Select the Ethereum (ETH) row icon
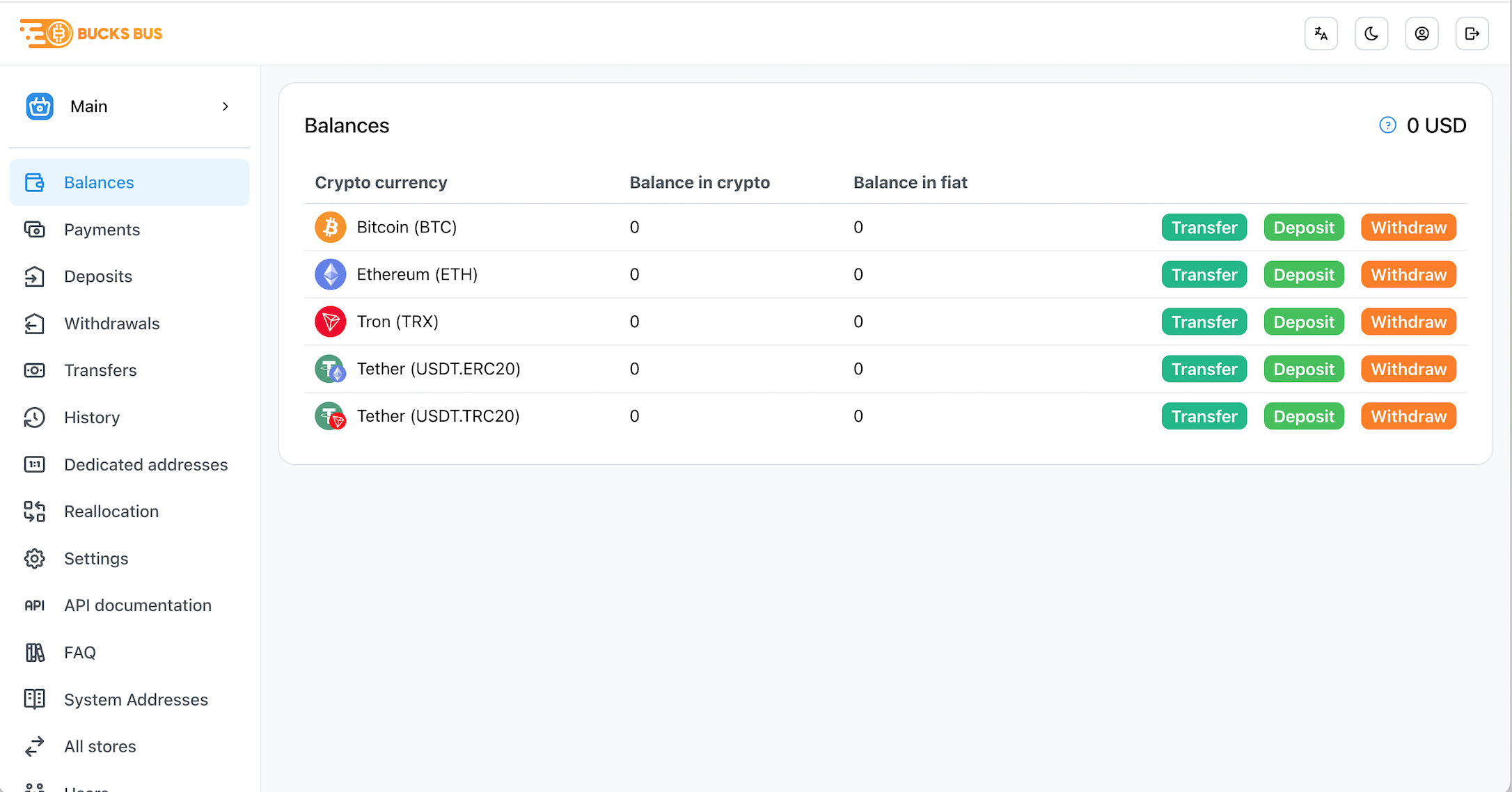The height and width of the screenshot is (792, 1512). pos(330,274)
